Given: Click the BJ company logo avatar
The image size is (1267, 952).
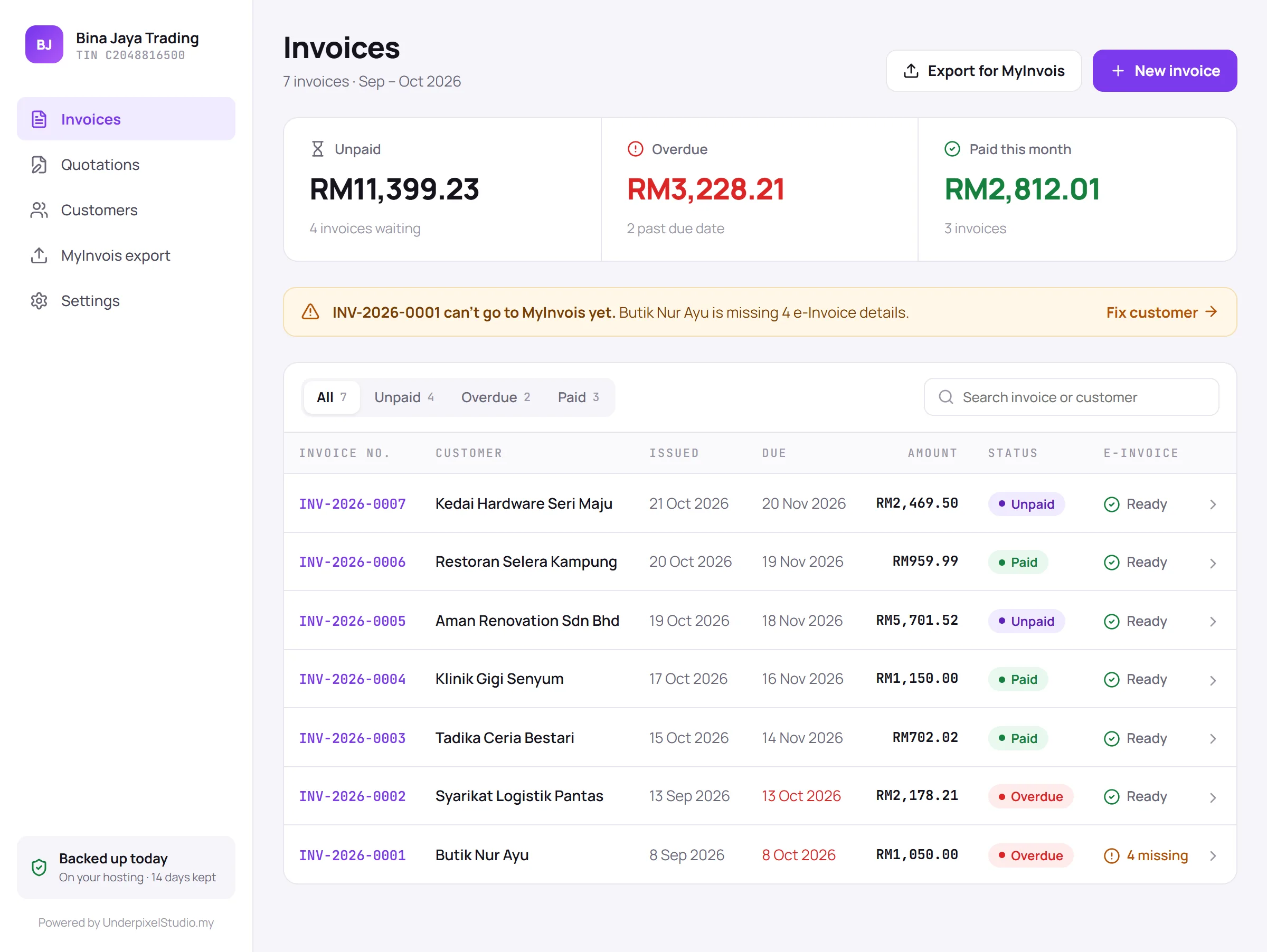Looking at the screenshot, I should click(x=44, y=45).
